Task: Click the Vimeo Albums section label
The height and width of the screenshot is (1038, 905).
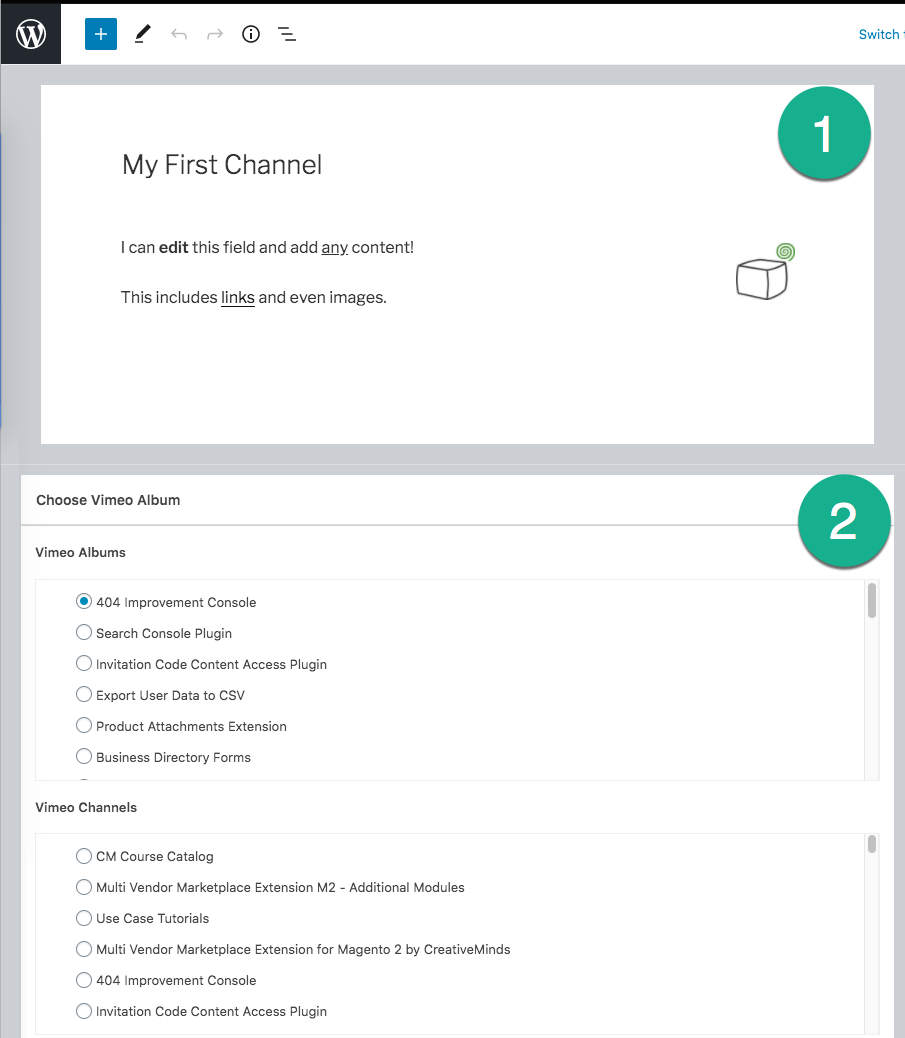Action: [x=80, y=552]
